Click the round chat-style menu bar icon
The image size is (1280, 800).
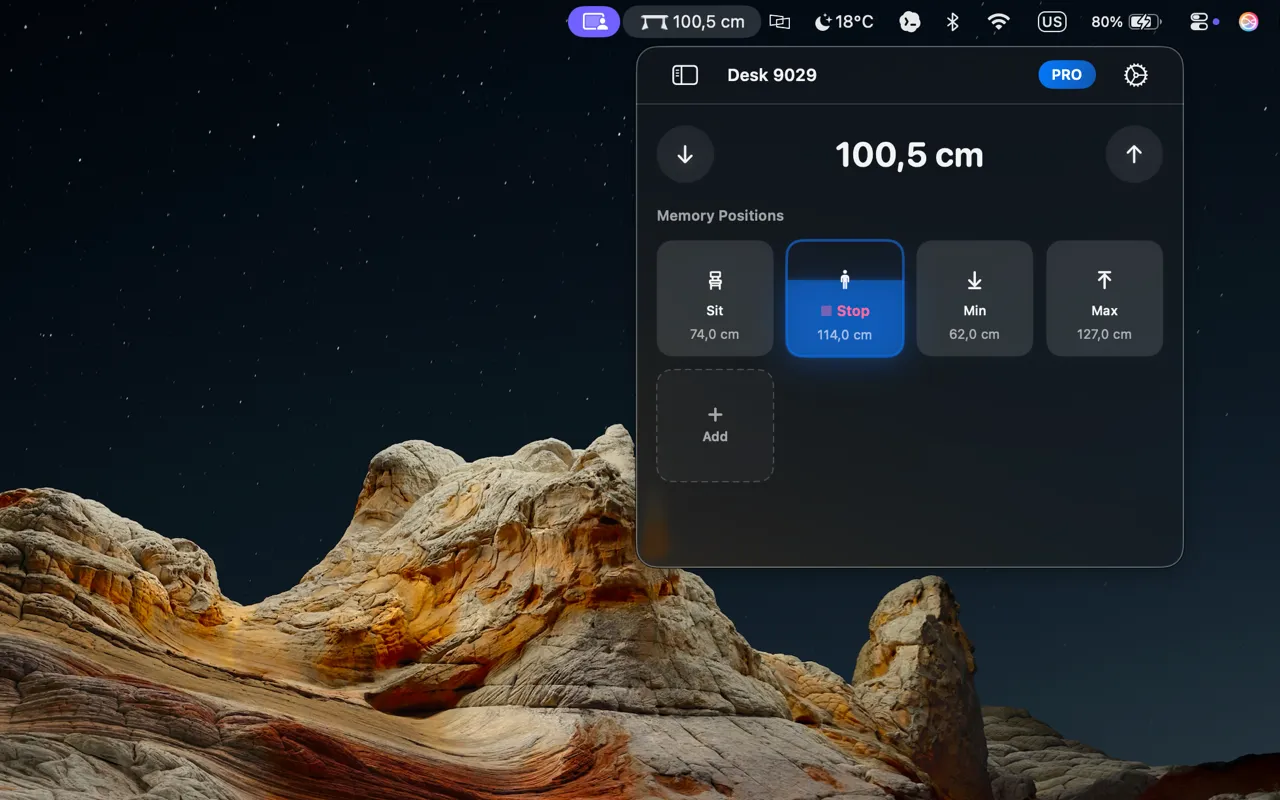[x=910, y=22]
